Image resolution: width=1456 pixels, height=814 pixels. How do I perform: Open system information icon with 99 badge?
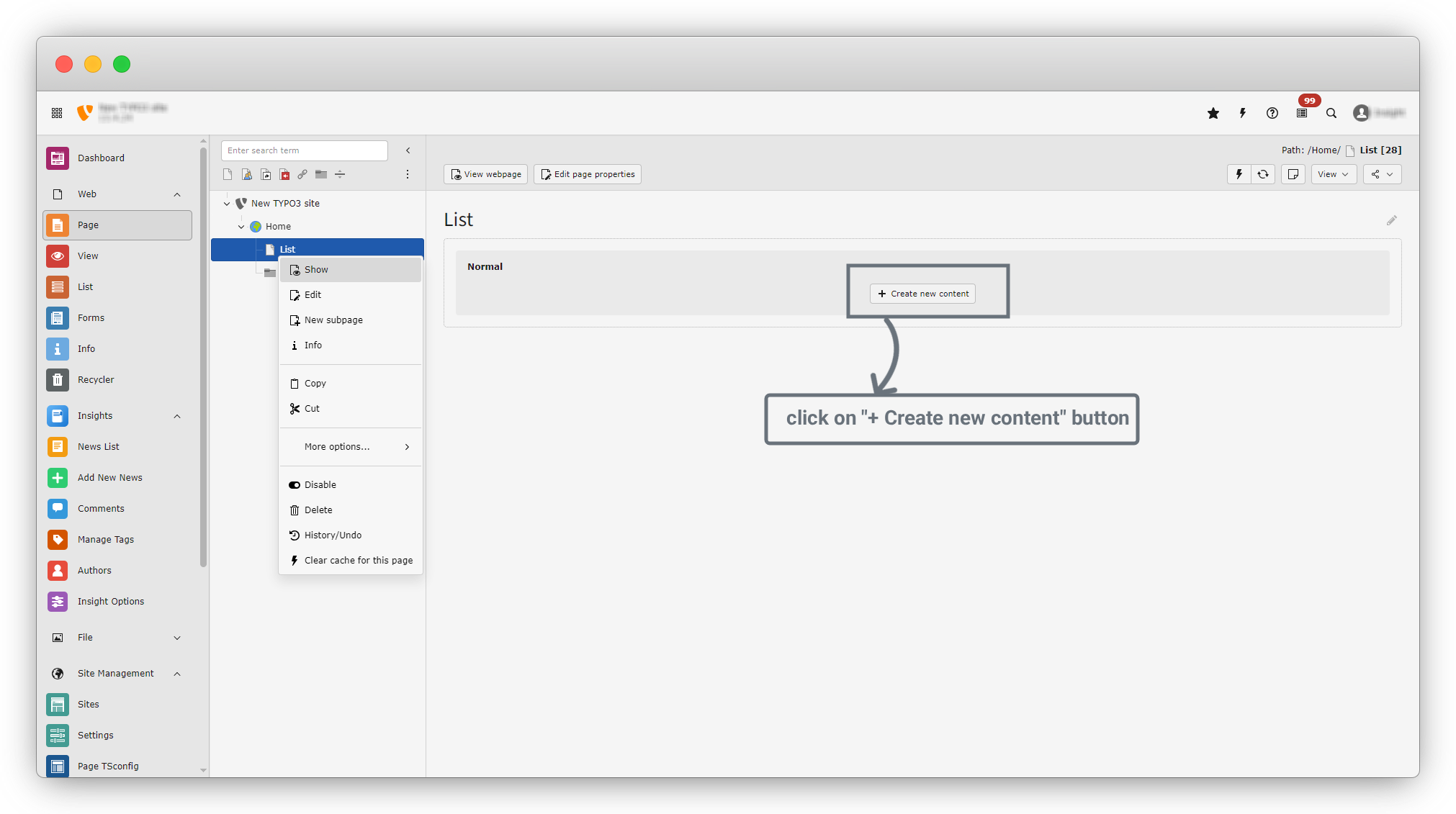[x=1302, y=113]
